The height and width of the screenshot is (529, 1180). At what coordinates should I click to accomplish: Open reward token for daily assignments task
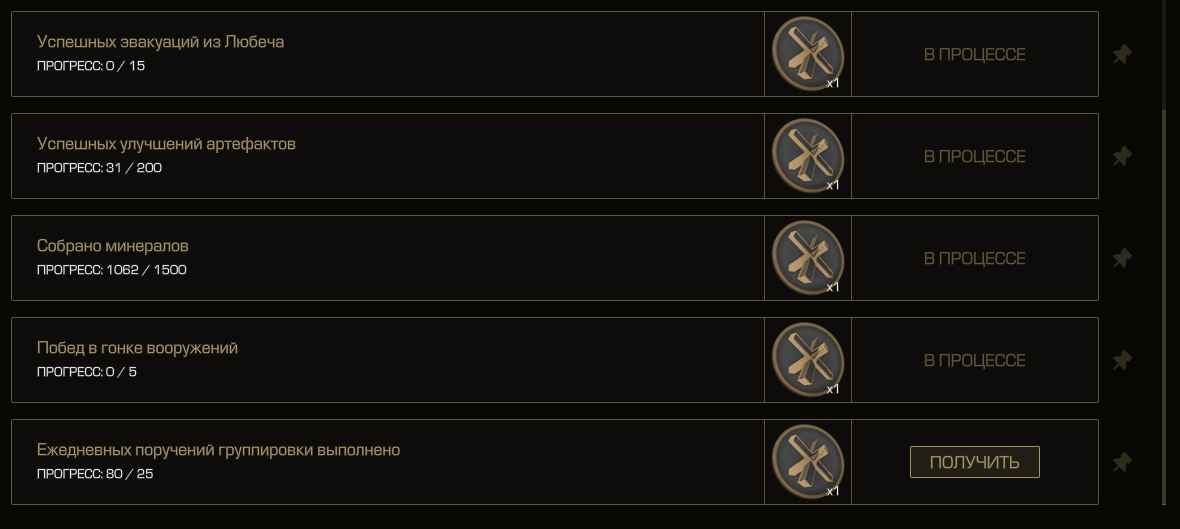(x=807, y=462)
